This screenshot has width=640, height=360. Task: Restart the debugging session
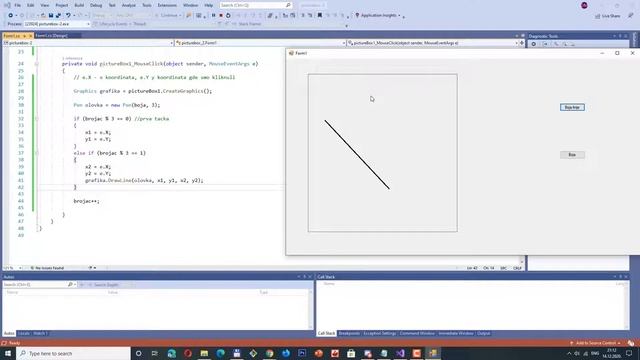tap(228, 16)
